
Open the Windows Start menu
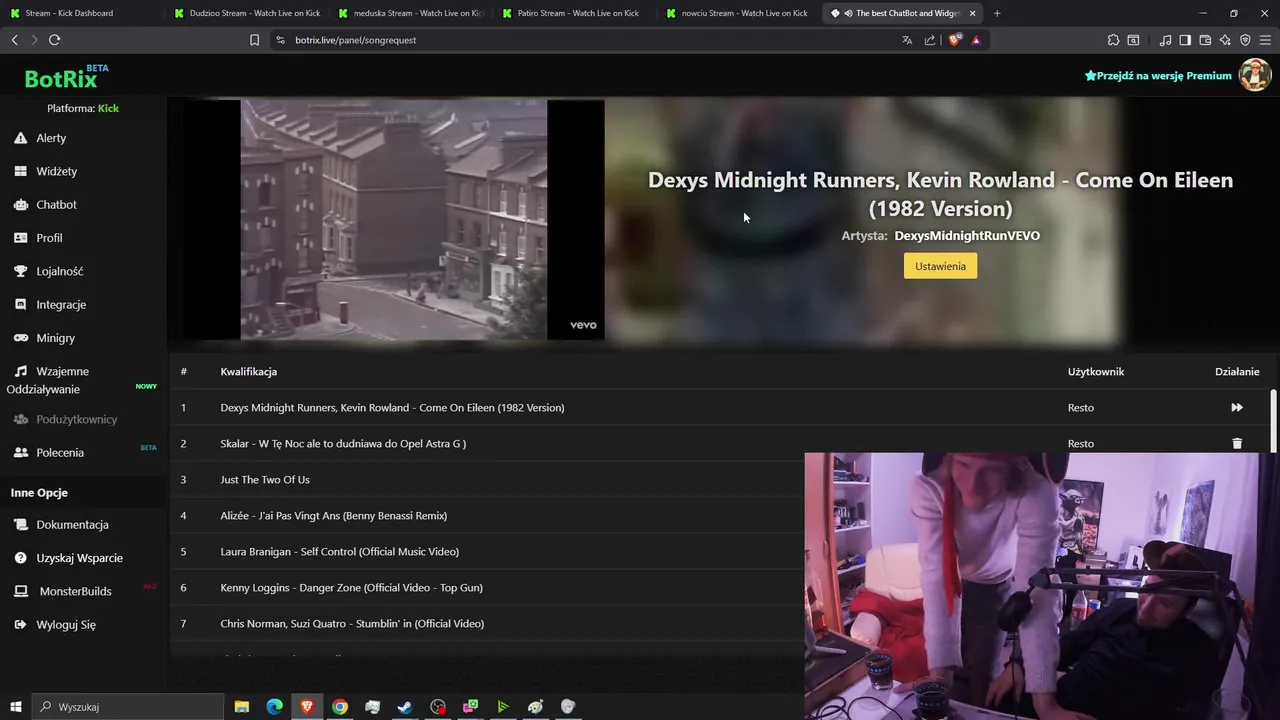click(15, 707)
